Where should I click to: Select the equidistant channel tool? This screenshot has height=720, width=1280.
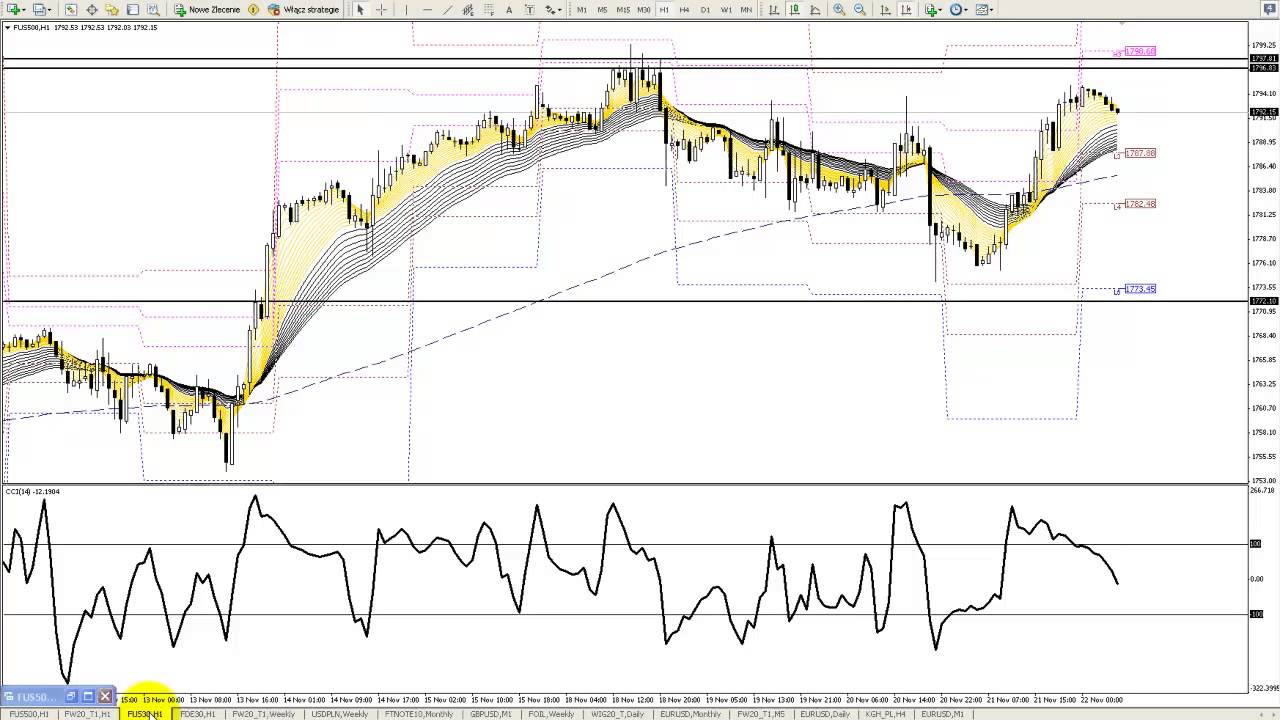pos(468,9)
